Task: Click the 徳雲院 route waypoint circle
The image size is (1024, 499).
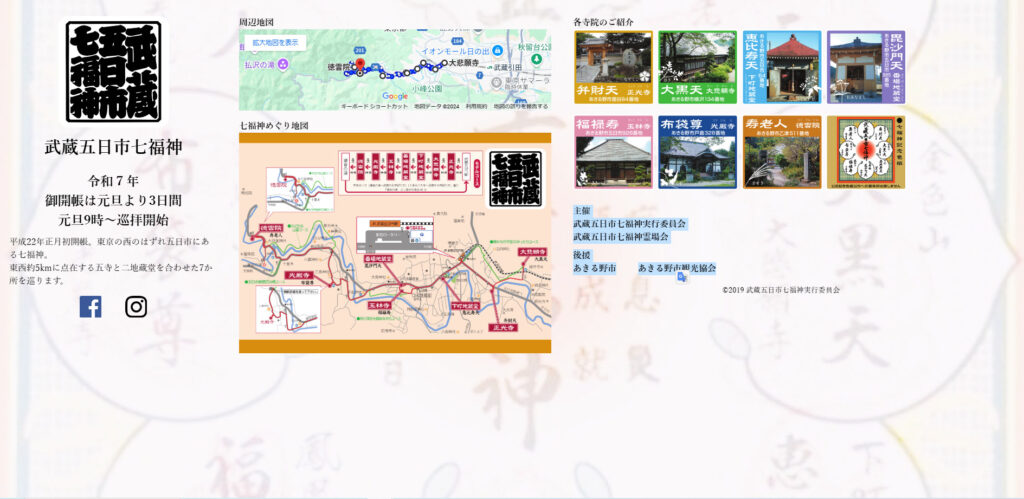Action: (355, 67)
